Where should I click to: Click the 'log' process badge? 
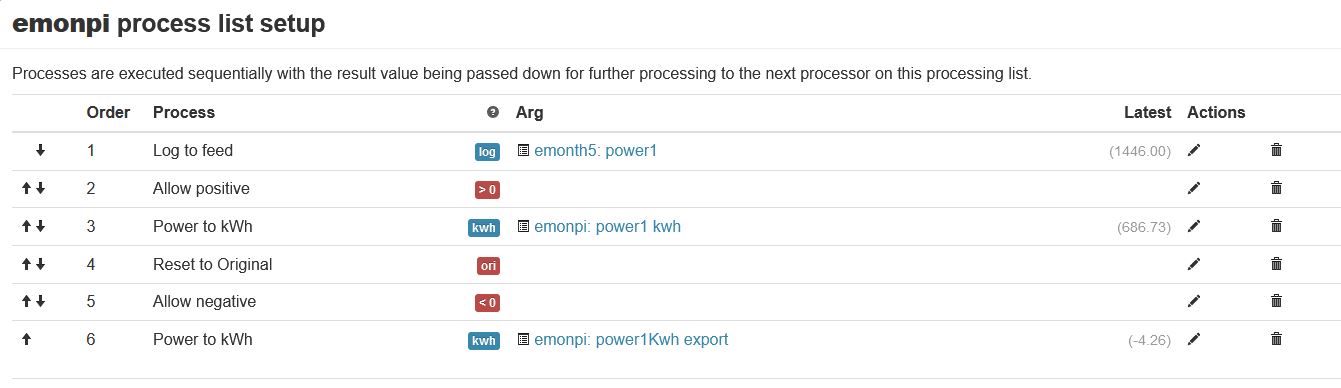(x=487, y=152)
